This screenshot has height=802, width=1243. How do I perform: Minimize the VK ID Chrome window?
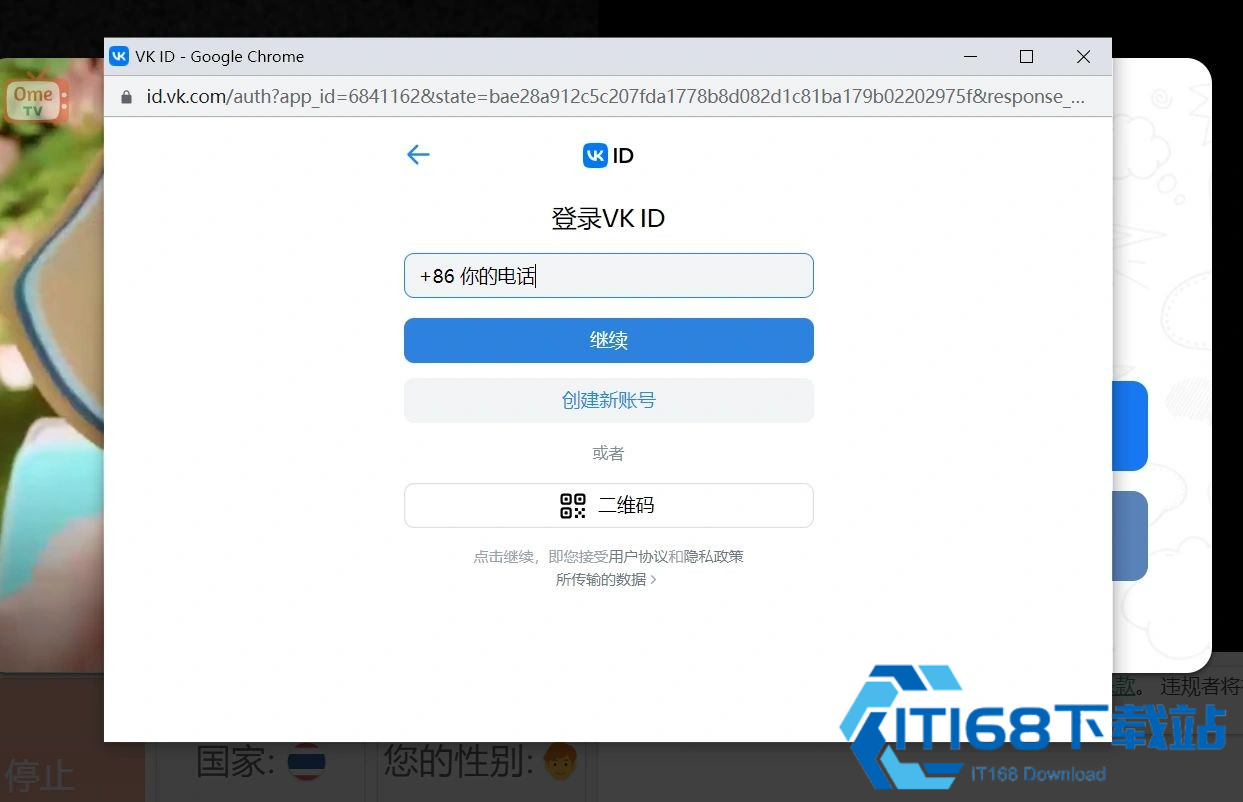click(x=970, y=57)
